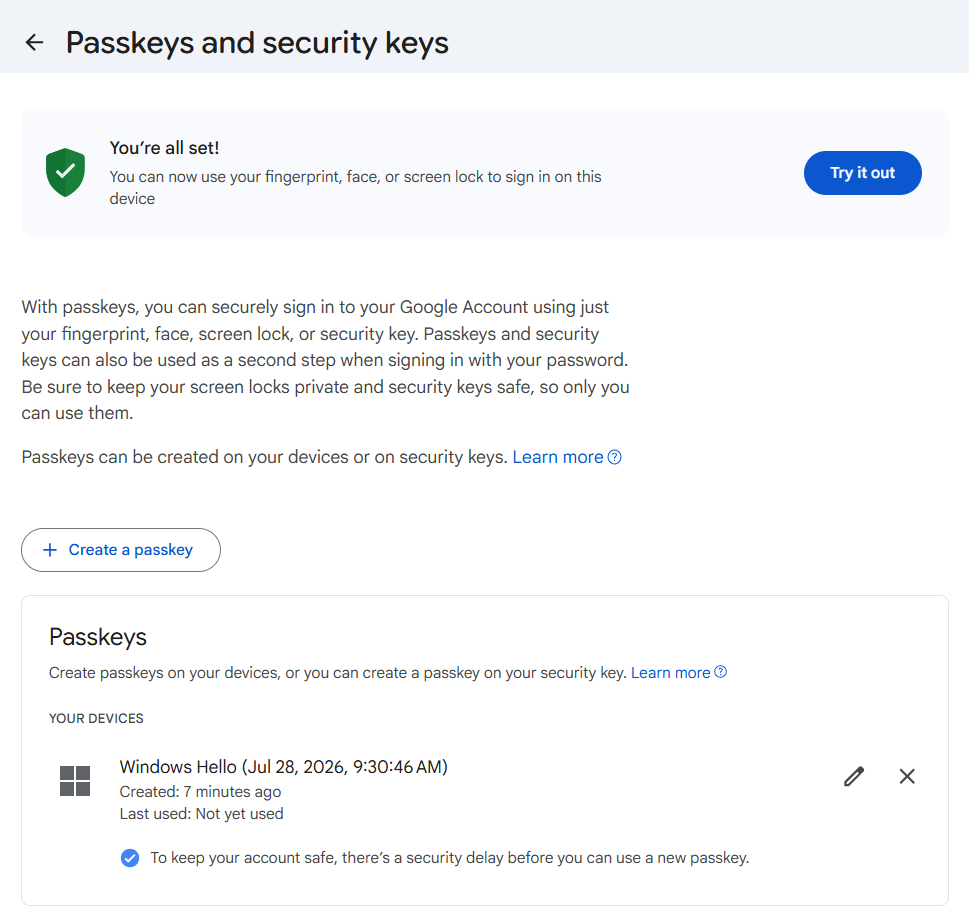The width and height of the screenshot is (969, 924).
Task: Click the Passkeys card heading
Action: click(98, 637)
